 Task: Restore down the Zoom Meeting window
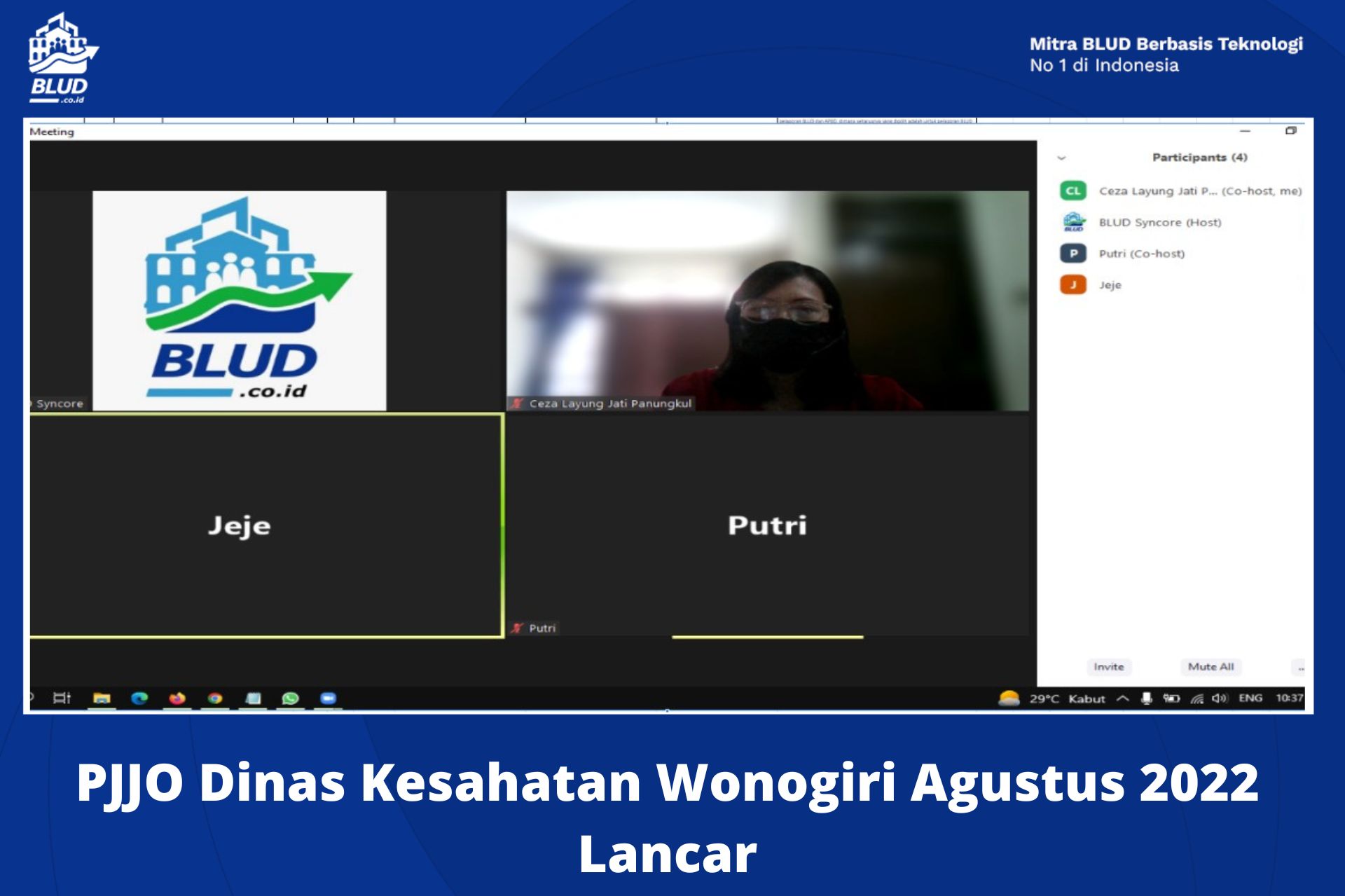pyautogui.click(x=1290, y=131)
